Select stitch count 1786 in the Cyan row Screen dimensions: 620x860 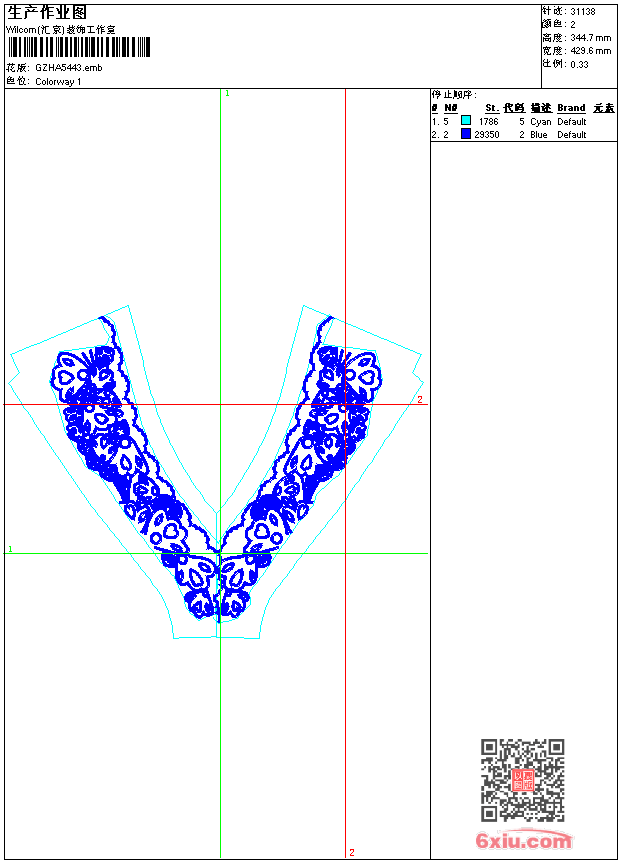coord(488,122)
